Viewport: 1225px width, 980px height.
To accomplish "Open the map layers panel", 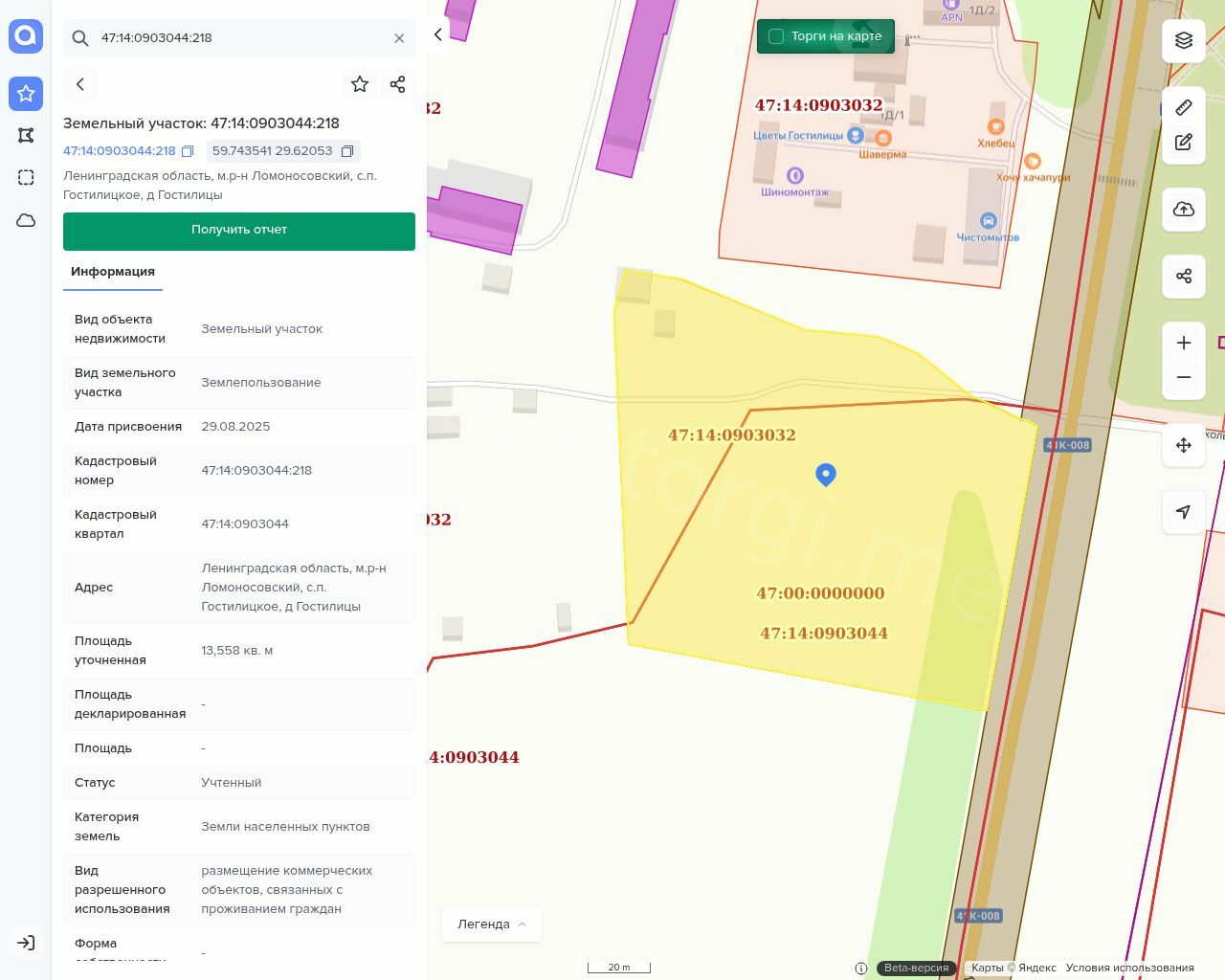I will click(1184, 40).
